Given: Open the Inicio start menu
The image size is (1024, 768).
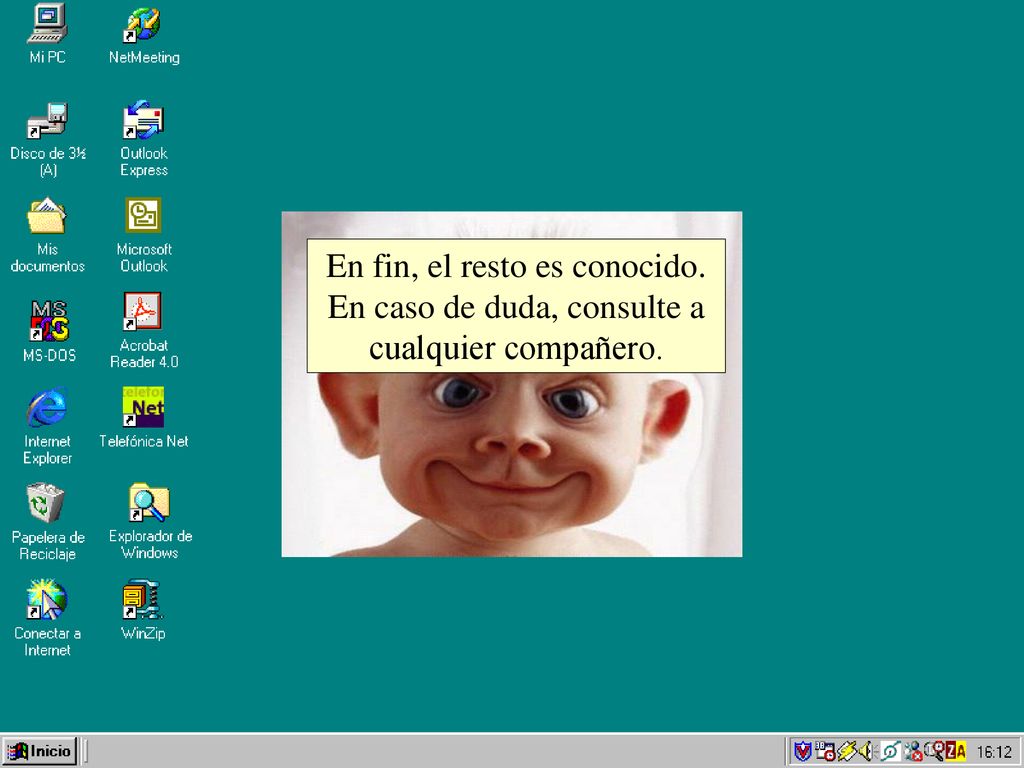Looking at the screenshot, I should pyautogui.click(x=40, y=751).
